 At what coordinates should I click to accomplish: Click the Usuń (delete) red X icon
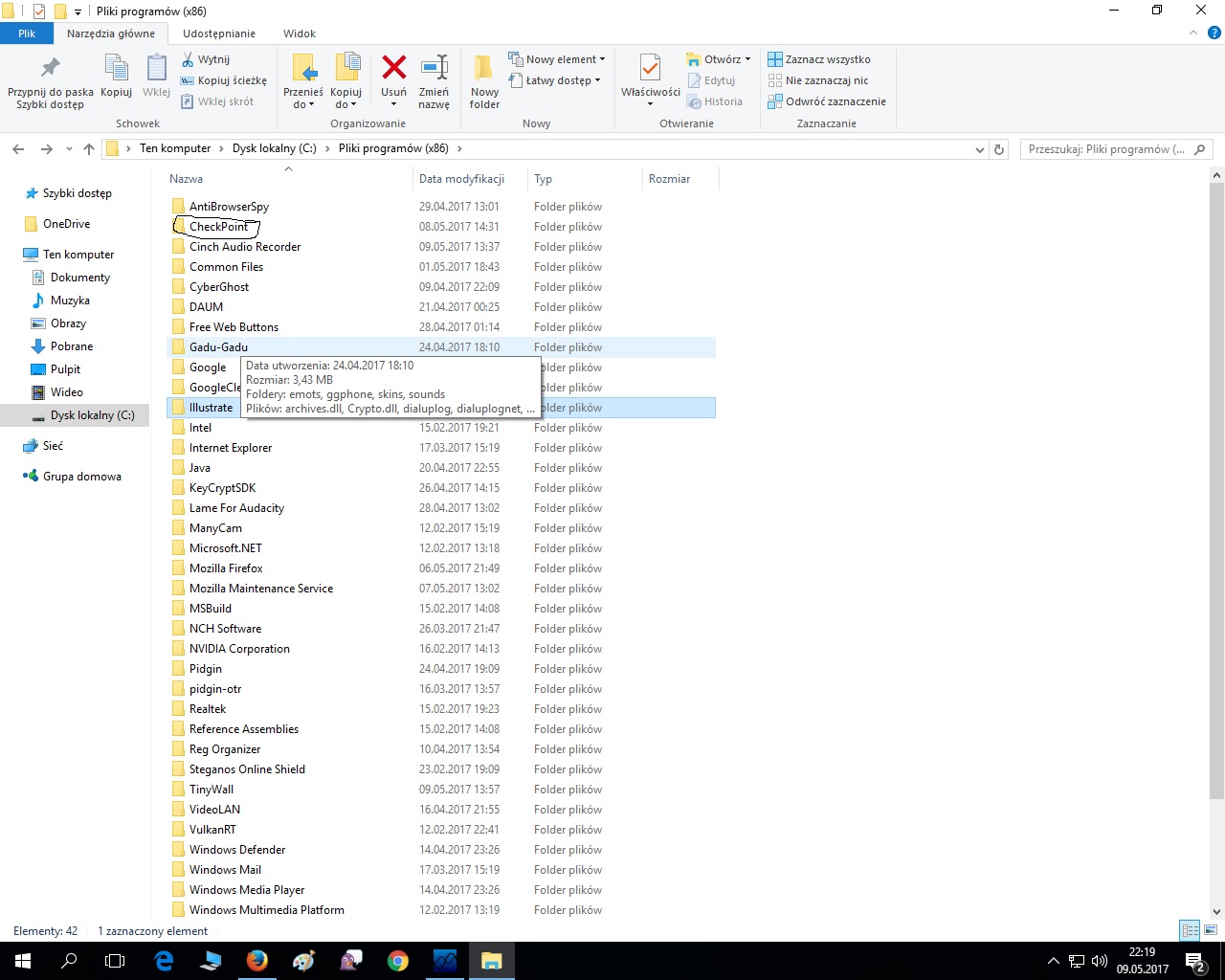point(393,69)
